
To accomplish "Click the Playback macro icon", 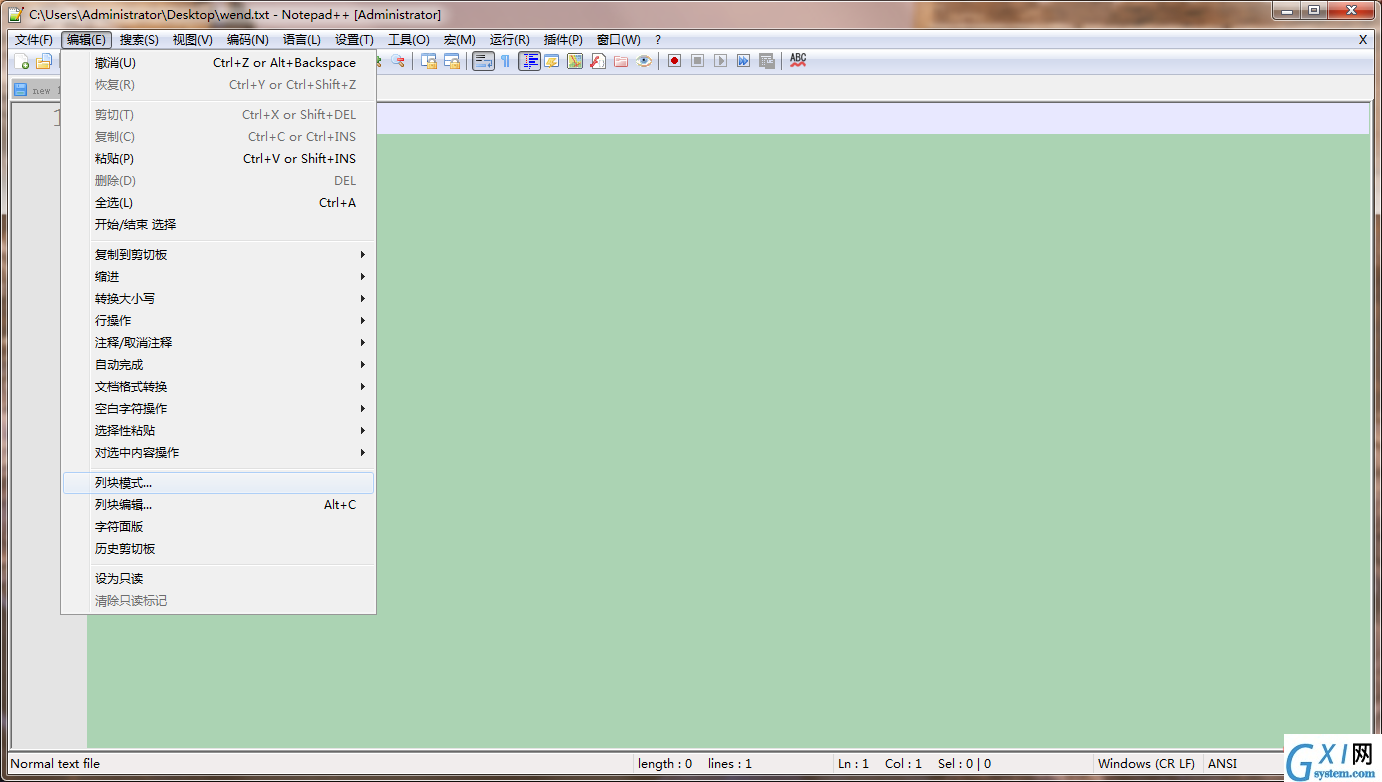I will coord(720,61).
